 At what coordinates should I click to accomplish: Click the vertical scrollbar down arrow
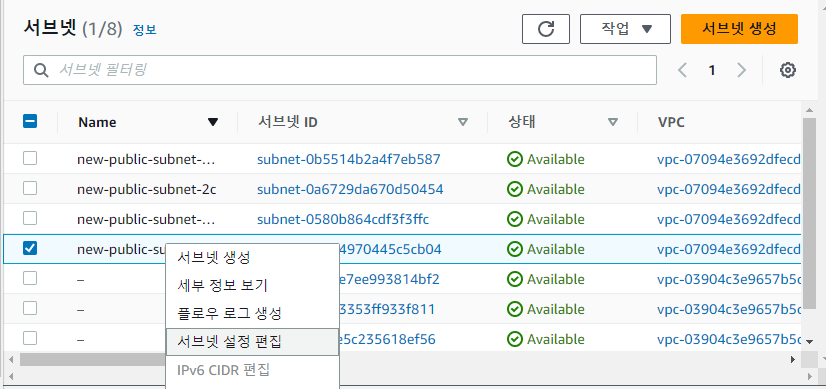(x=809, y=342)
